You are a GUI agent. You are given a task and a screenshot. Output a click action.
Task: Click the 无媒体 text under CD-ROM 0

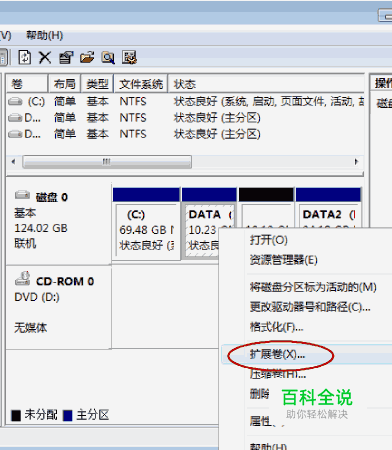tap(30, 328)
